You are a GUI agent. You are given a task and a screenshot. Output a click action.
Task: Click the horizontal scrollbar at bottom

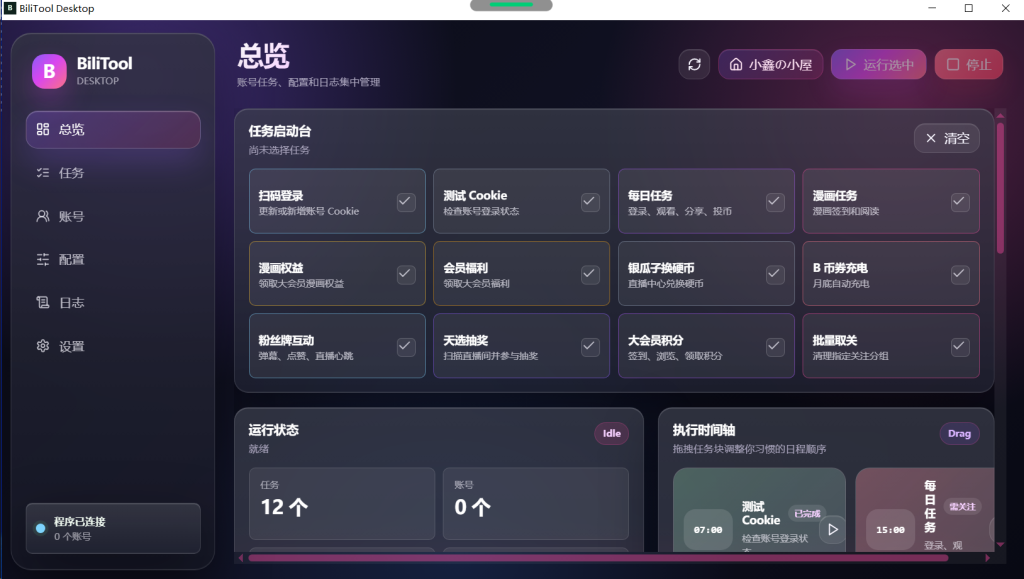coord(598,557)
